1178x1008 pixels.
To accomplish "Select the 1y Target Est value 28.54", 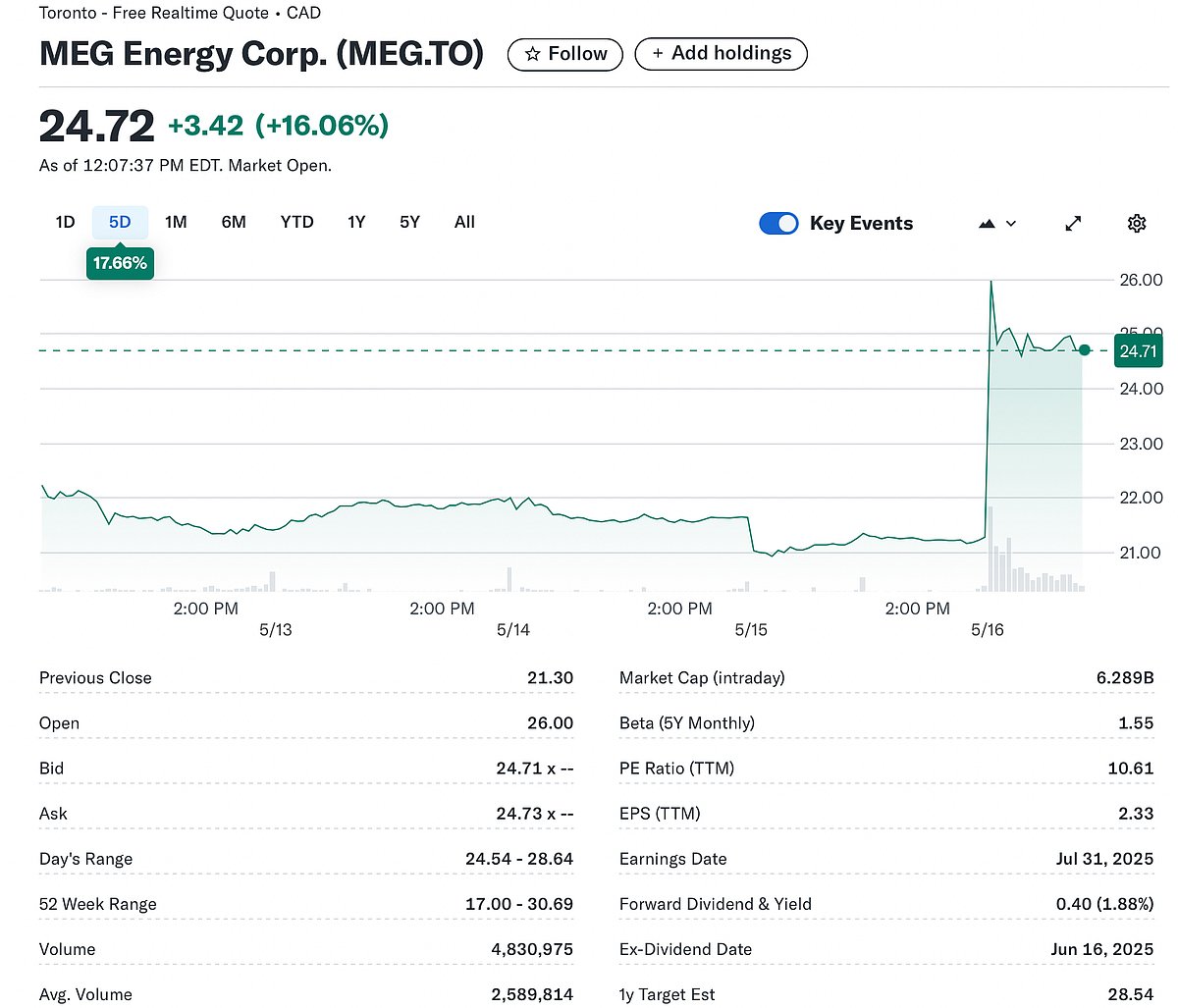I will click(1127, 993).
